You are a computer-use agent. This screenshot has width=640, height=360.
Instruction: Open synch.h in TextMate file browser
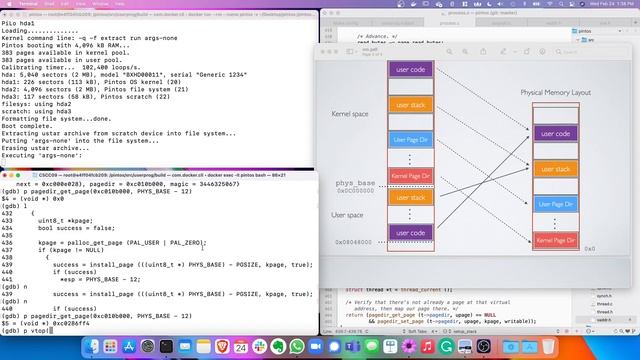coord(604,296)
